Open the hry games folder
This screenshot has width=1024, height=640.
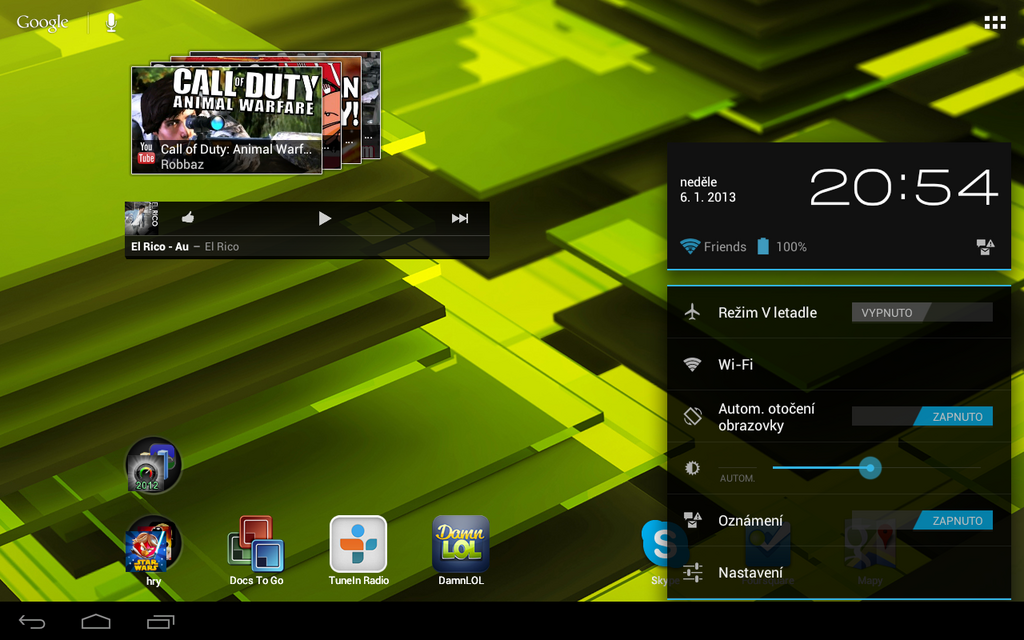[x=153, y=545]
